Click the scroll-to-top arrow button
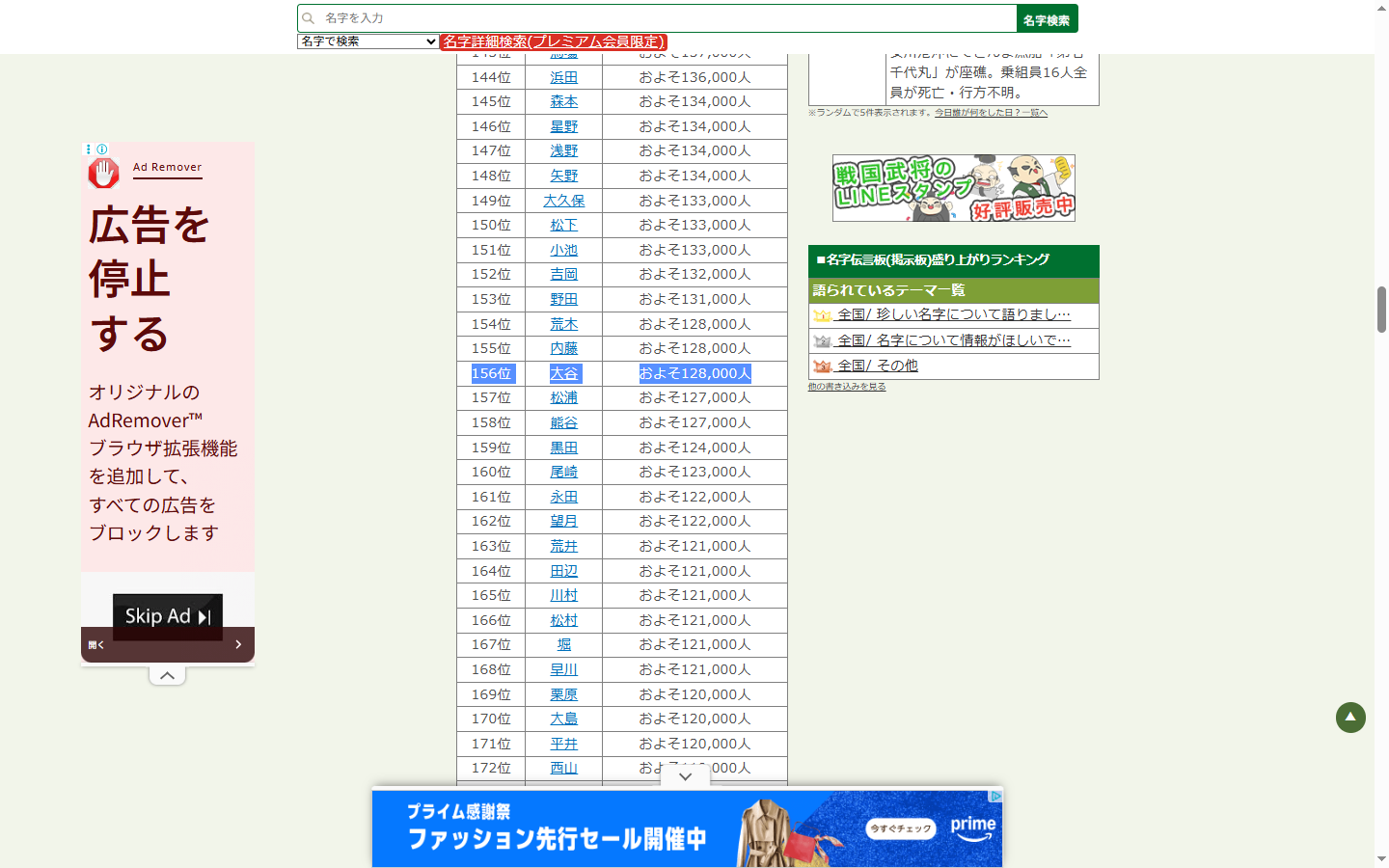Screen dimensions: 1389x868 pyautogui.click(x=1350, y=718)
